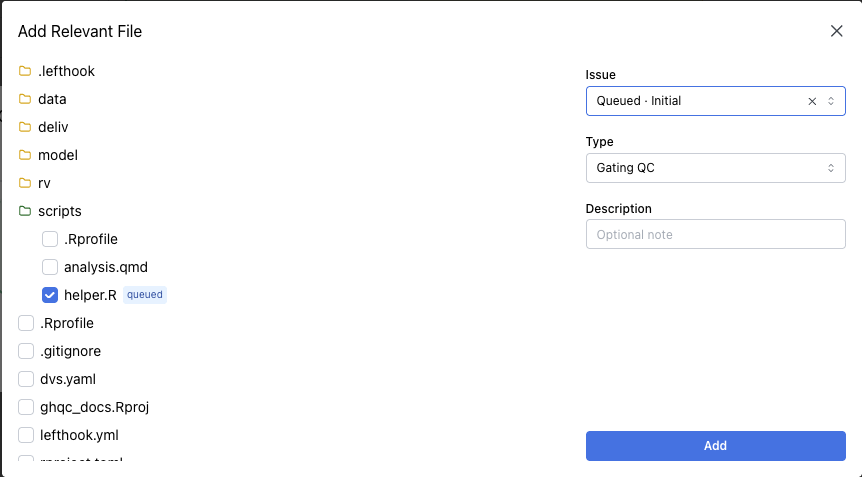Click the model folder icon
This screenshot has width=862, height=477.
tap(25, 155)
